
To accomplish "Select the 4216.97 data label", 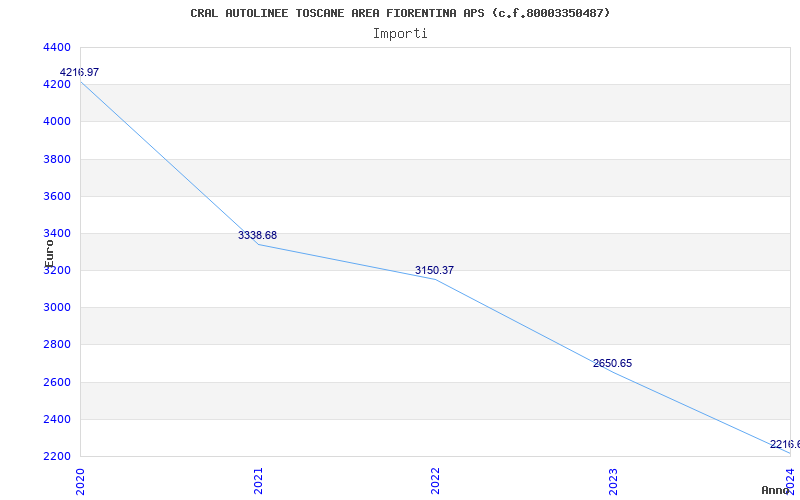I will point(79,72).
